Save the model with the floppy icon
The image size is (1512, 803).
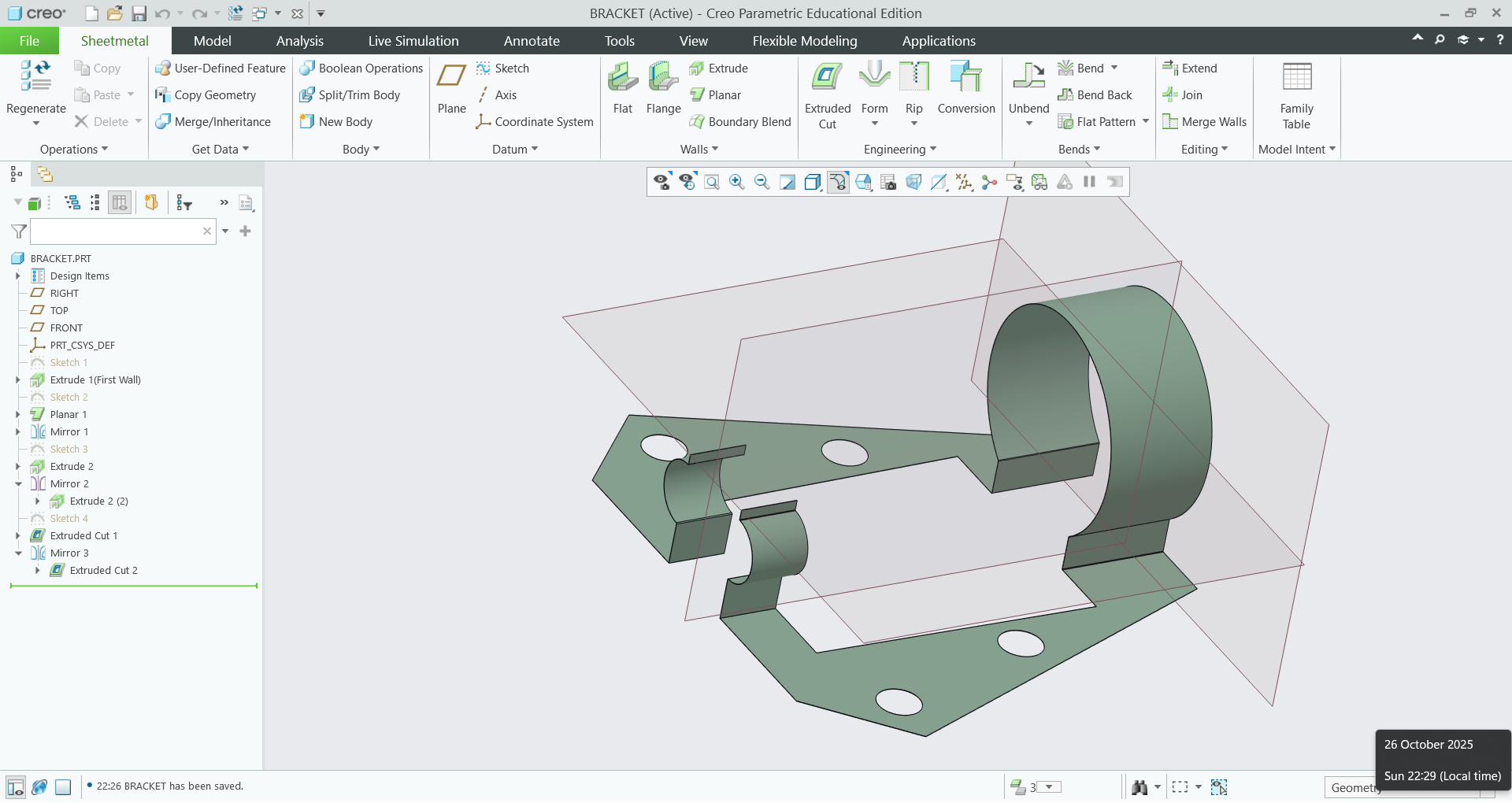[139, 13]
